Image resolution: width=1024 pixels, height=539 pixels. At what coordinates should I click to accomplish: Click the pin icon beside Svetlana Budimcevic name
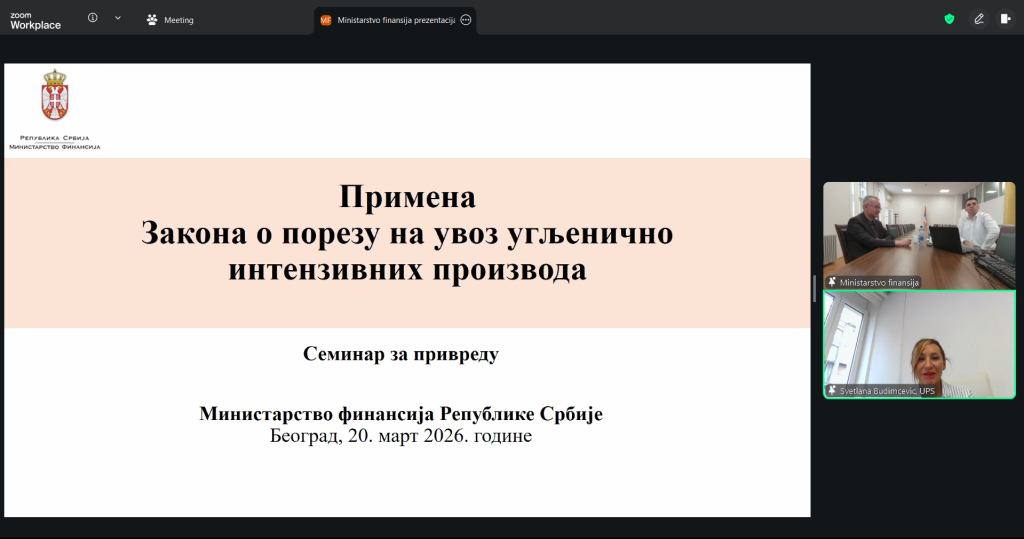click(833, 391)
